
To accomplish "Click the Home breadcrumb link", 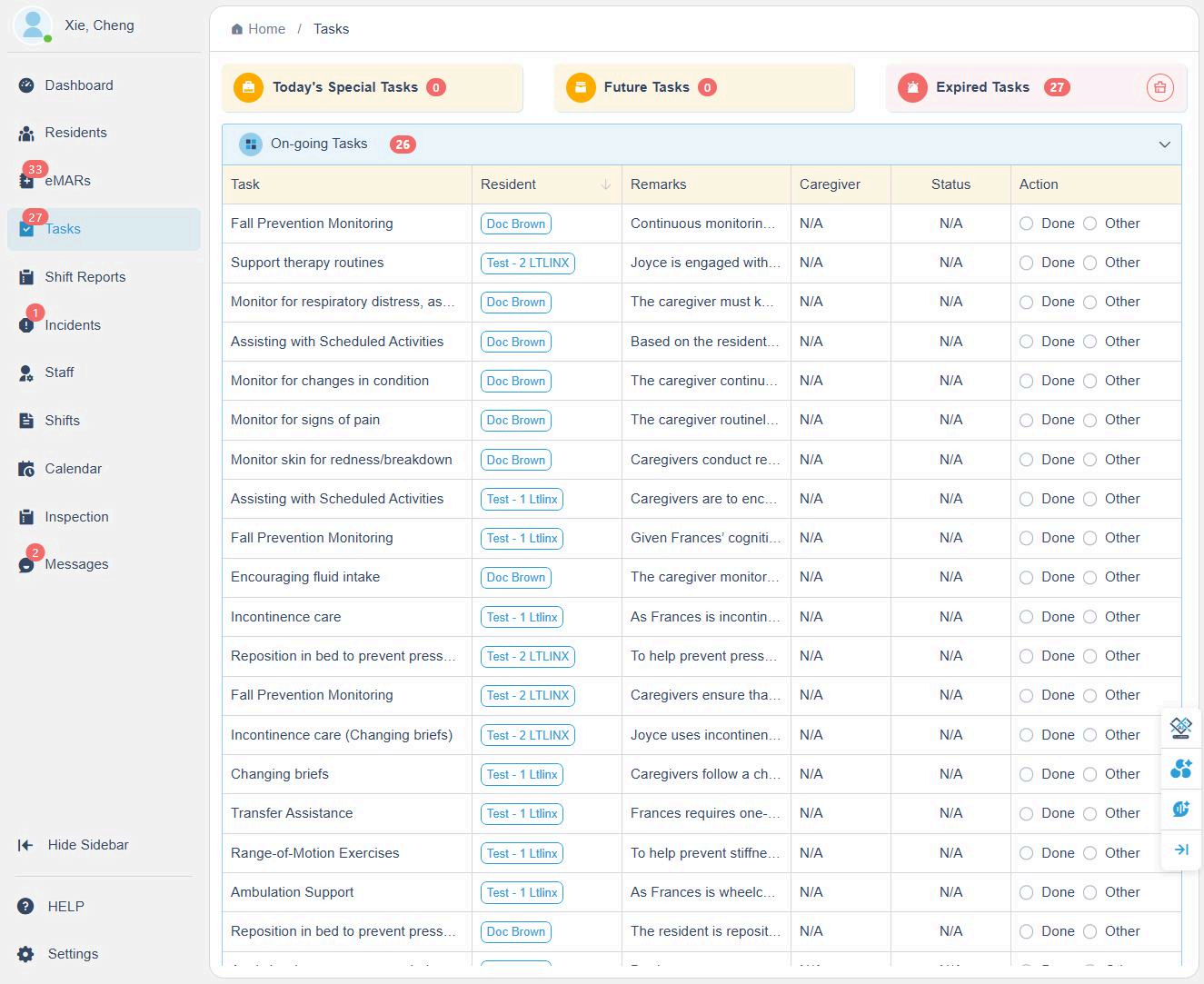I will point(259,29).
